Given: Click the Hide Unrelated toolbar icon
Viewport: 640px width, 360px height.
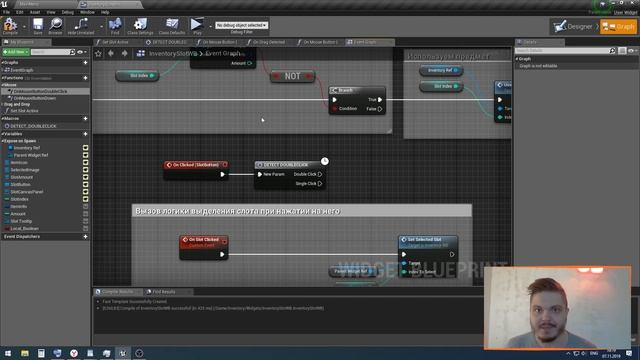Looking at the screenshot, I should [80, 25].
